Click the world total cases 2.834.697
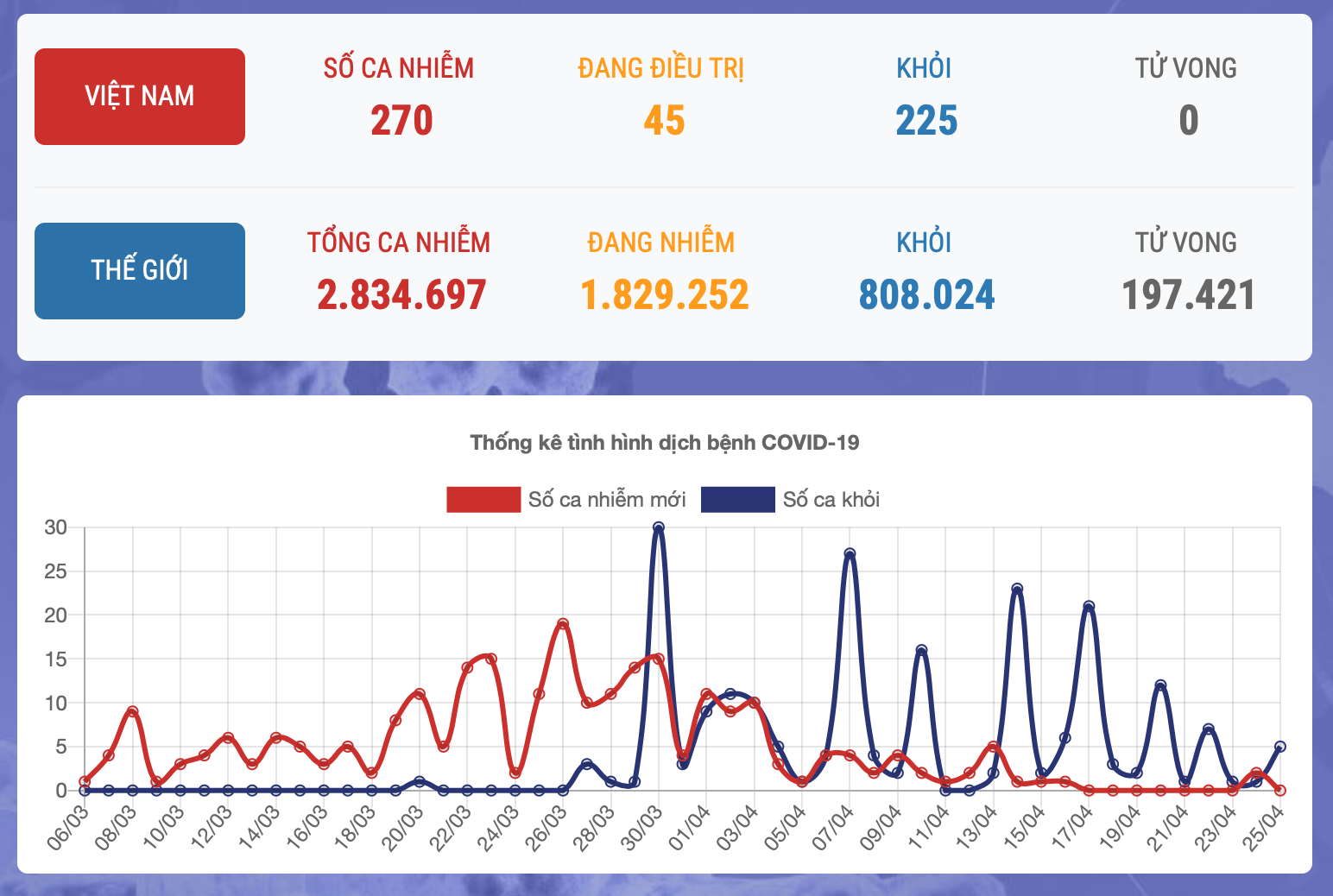 (401, 295)
